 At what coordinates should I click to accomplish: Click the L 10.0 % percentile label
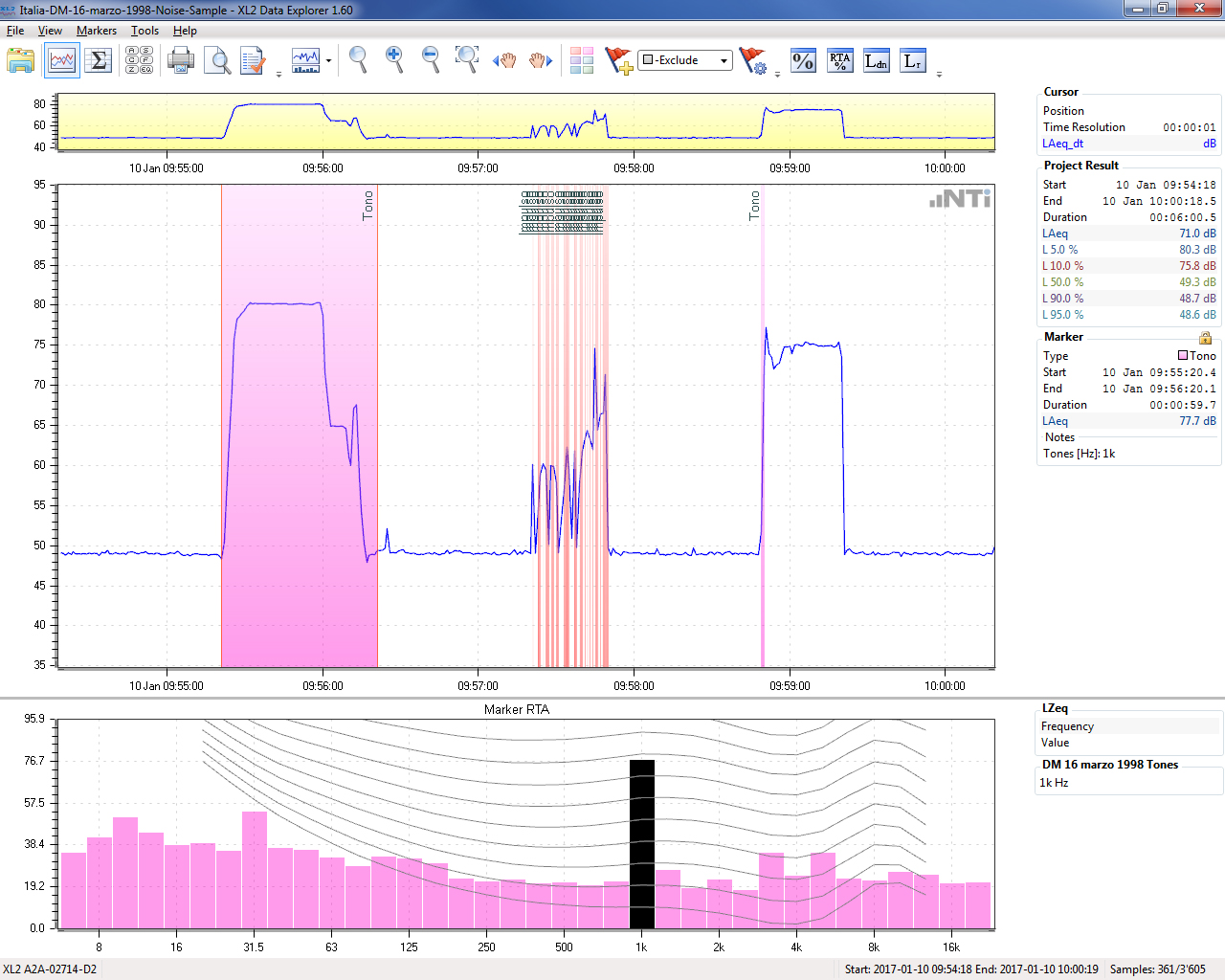tap(1062, 266)
